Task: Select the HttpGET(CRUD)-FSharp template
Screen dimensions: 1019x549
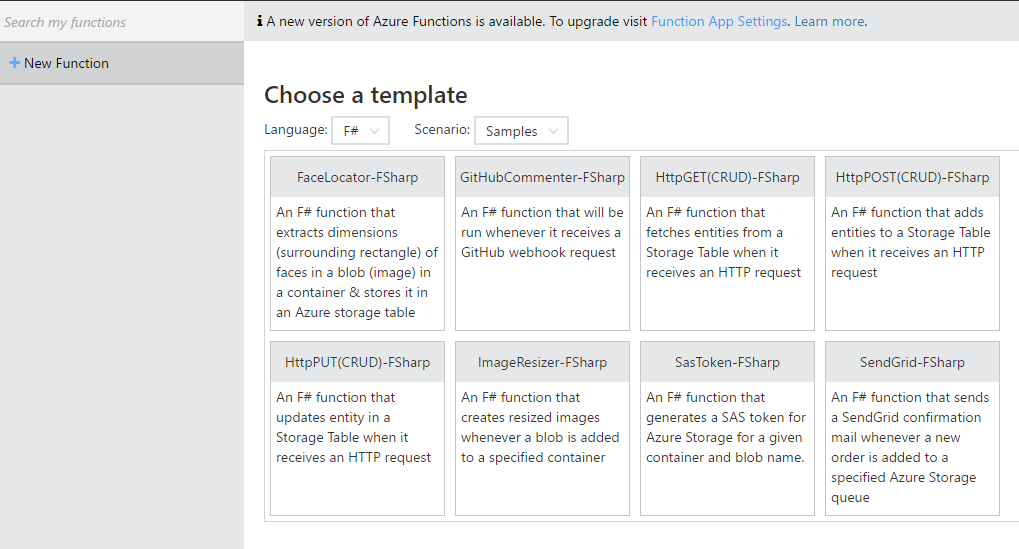Action: 727,178
